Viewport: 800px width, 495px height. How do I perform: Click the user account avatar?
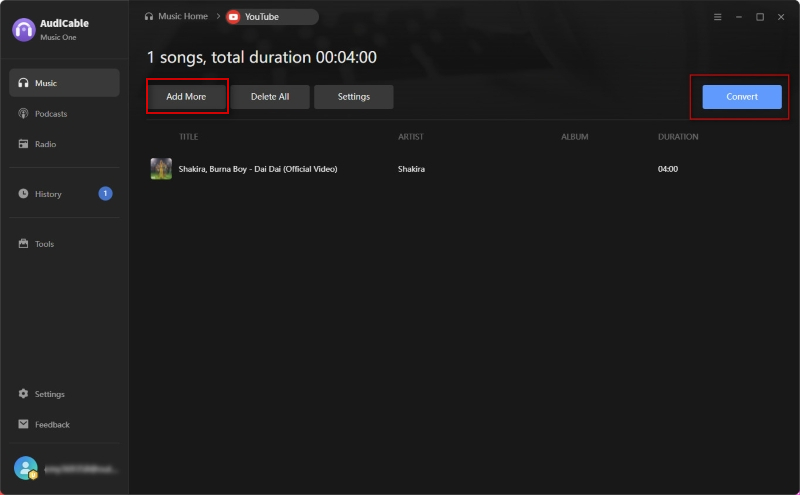pos(26,468)
